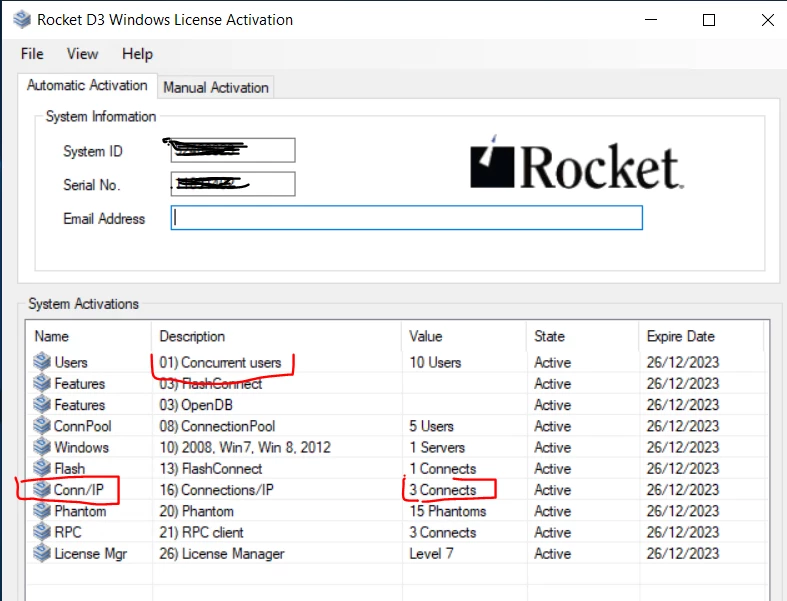Minimize the License Activation window
This screenshot has width=787, height=601.
[x=651, y=20]
